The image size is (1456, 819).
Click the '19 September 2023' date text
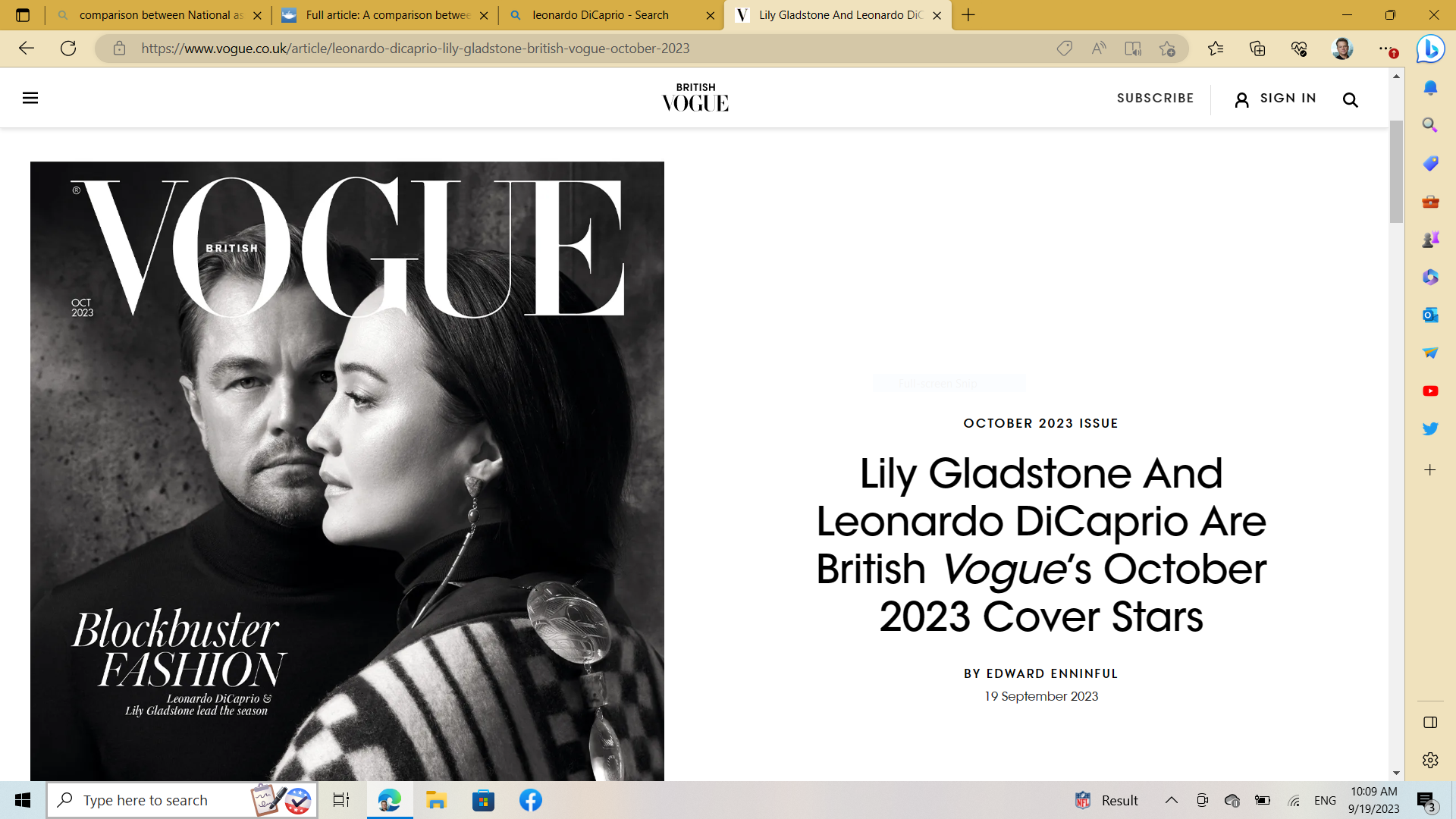(1040, 696)
